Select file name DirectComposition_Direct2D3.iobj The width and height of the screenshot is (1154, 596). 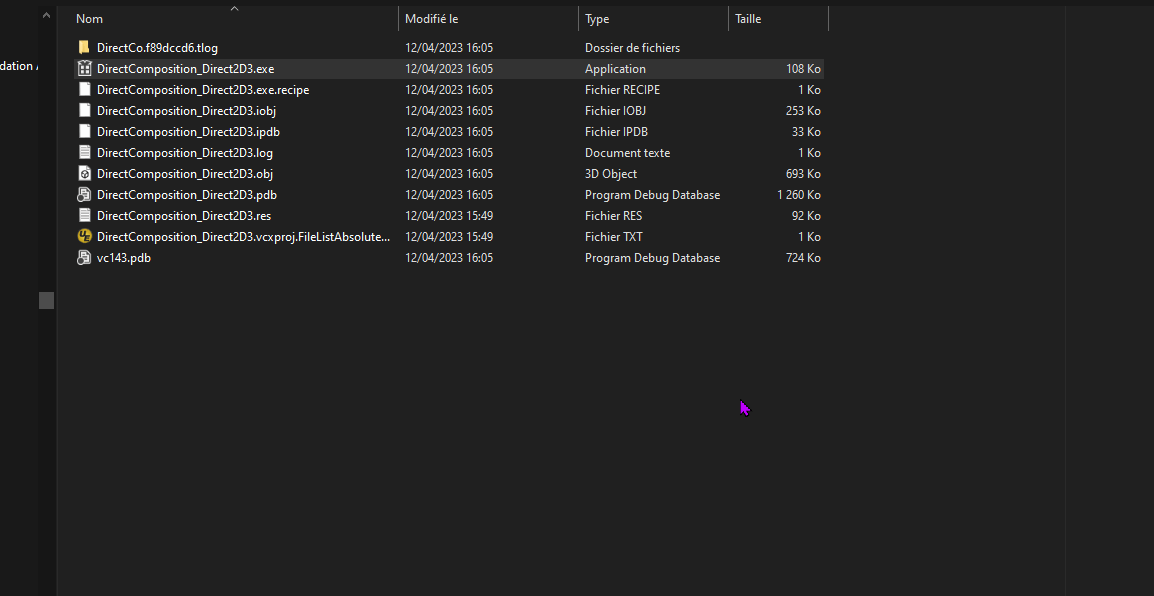186,110
